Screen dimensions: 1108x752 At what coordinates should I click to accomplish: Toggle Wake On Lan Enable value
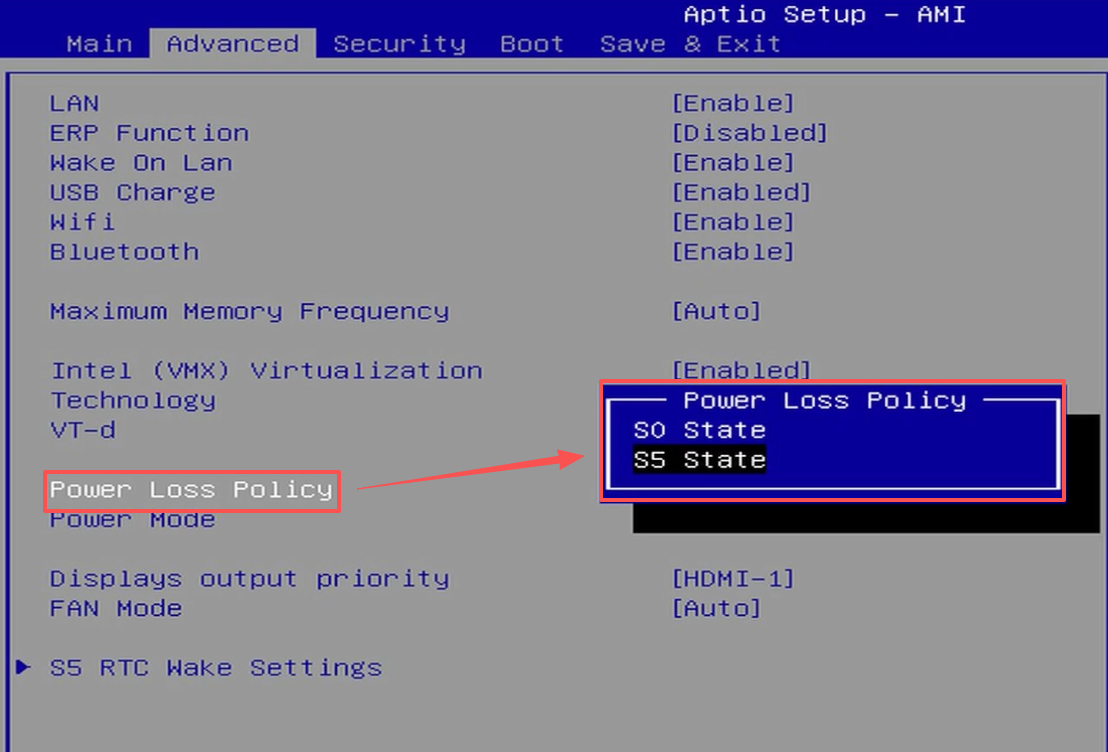click(x=732, y=163)
